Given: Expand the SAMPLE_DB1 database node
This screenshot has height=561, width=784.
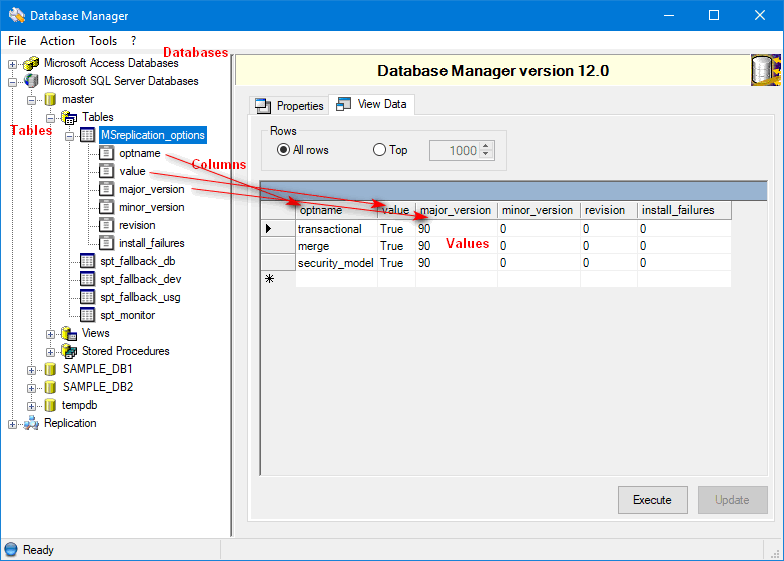Looking at the screenshot, I should click(31, 369).
